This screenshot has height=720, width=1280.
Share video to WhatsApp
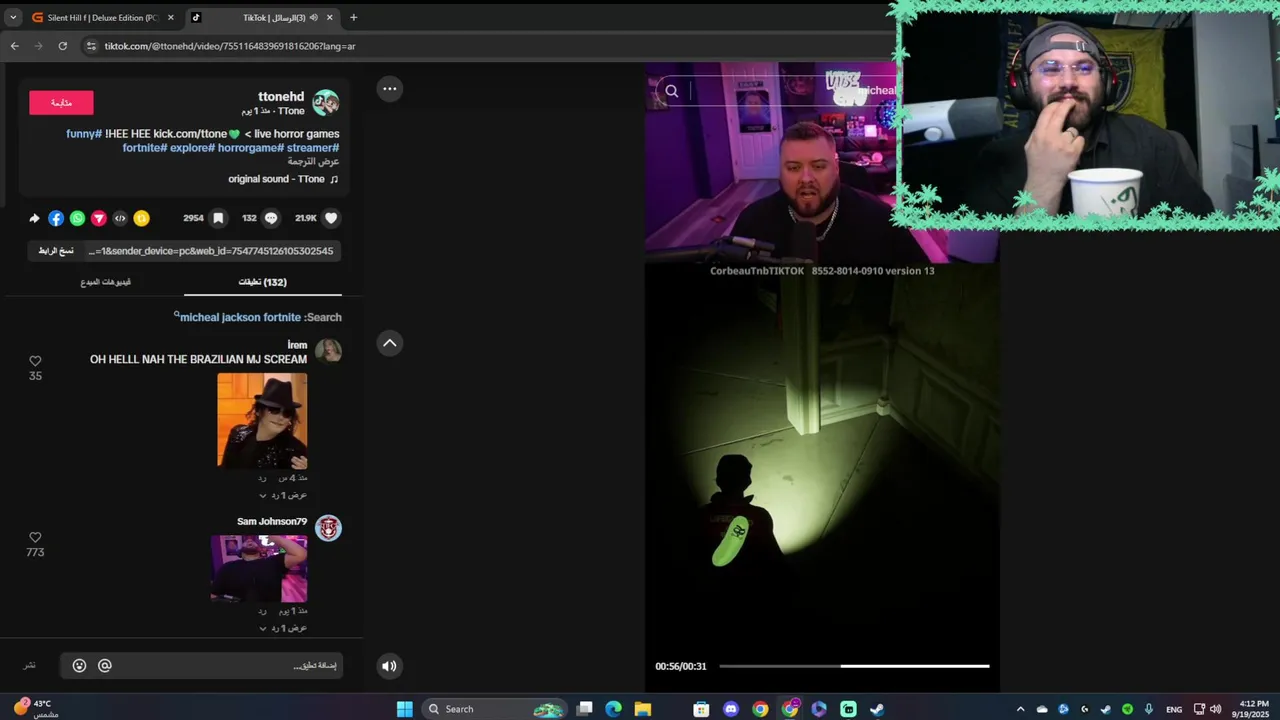[77, 218]
